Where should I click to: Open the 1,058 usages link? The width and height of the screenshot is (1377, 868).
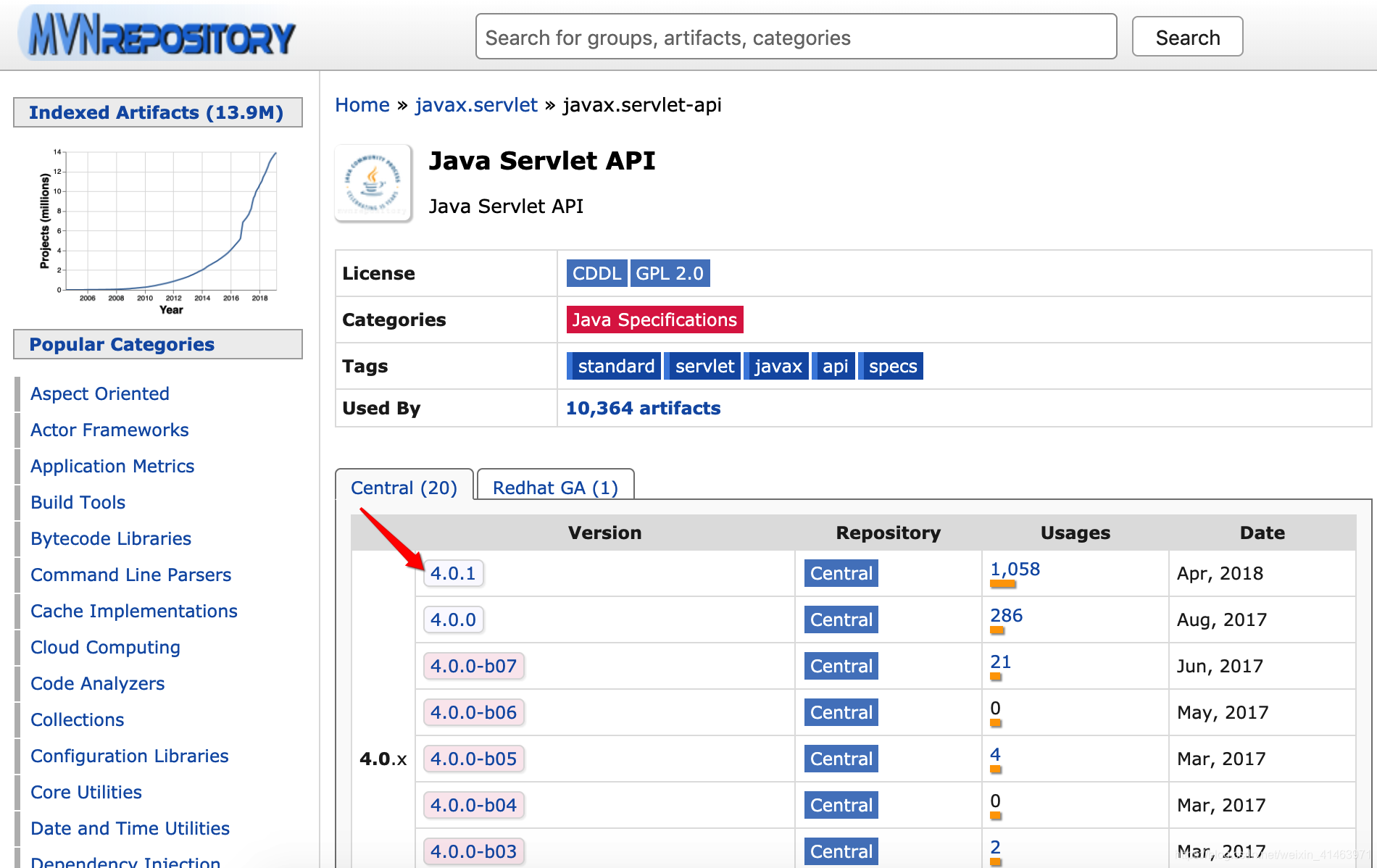pos(1015,569)
